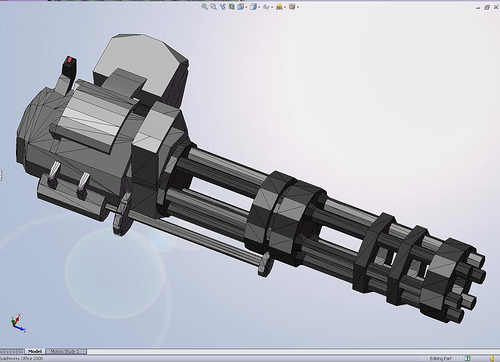This screenshot has height=362, width=500.
Task: Open the Hide/Show Items dropdown arrow
Action: 272,7
